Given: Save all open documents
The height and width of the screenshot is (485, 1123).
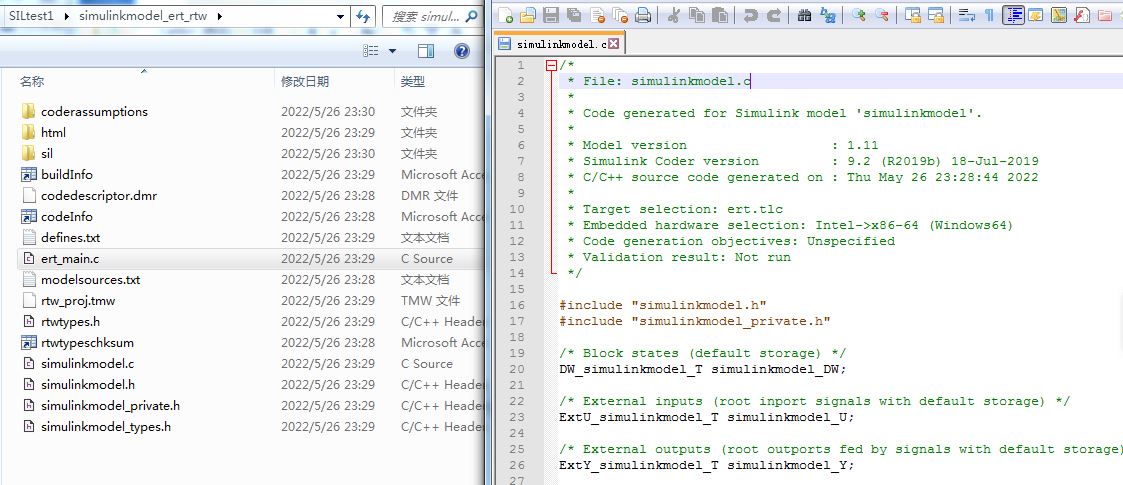Looking at the screenshot, I should coord(574,14).
